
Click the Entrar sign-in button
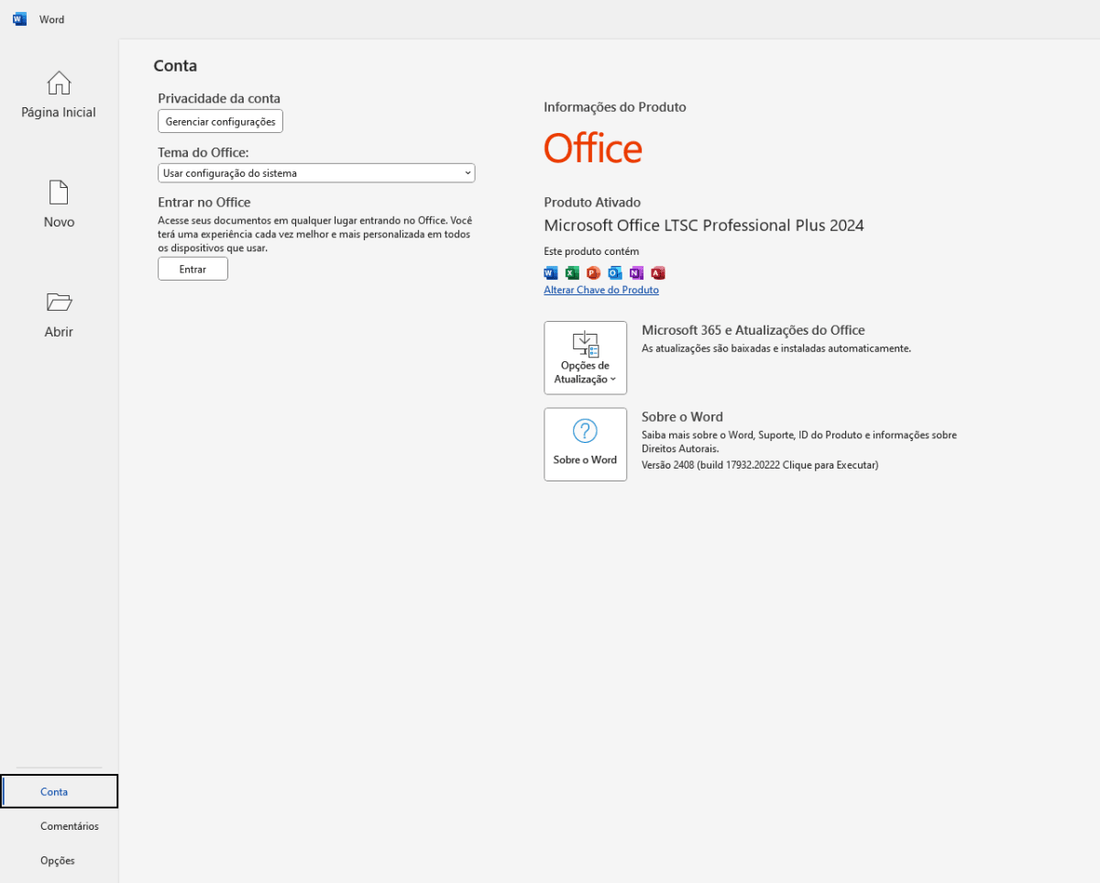point(193,269)
